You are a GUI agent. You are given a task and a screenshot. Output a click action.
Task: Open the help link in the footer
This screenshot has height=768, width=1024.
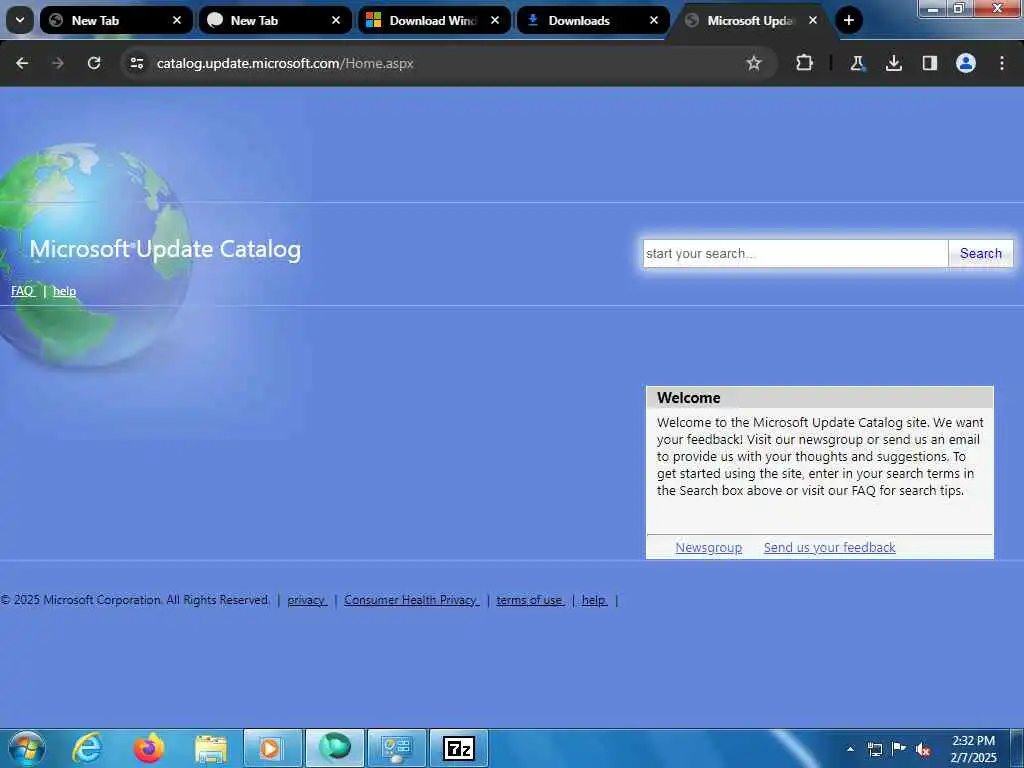click(x=594, y=600)
